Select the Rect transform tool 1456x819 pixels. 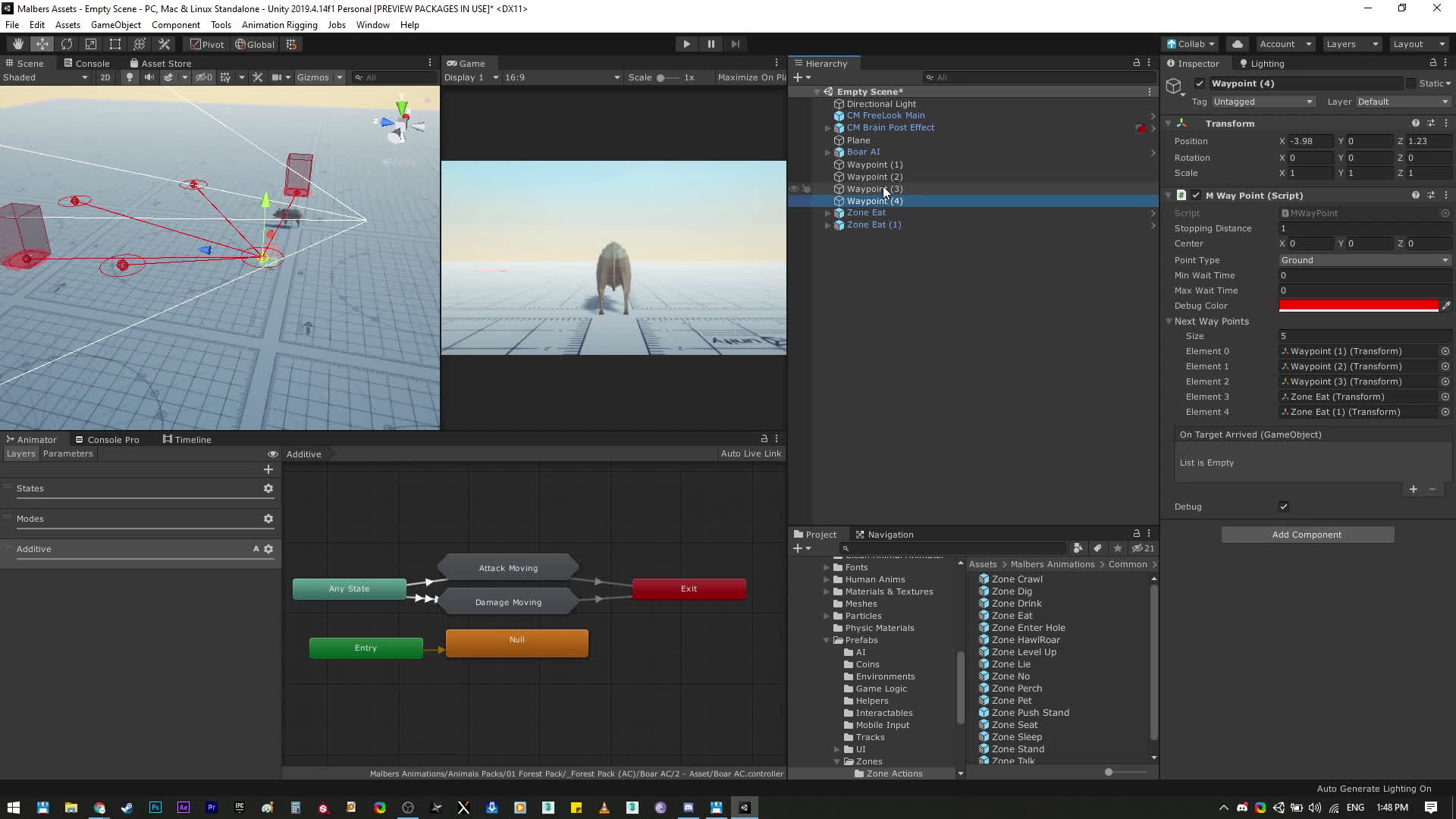pos(115,44)
